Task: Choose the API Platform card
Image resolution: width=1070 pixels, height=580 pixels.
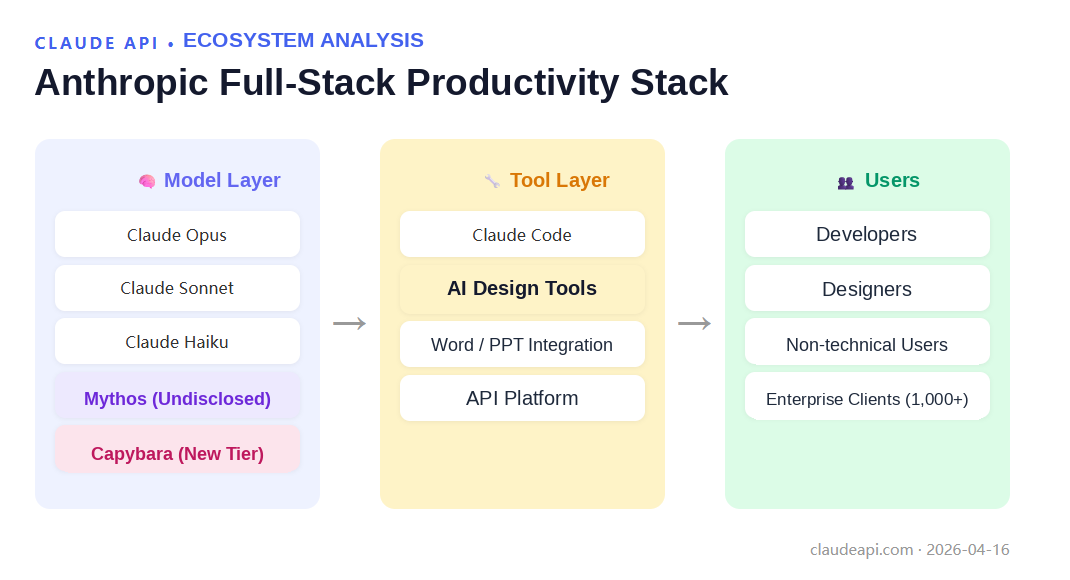Action: pos(522,398)
